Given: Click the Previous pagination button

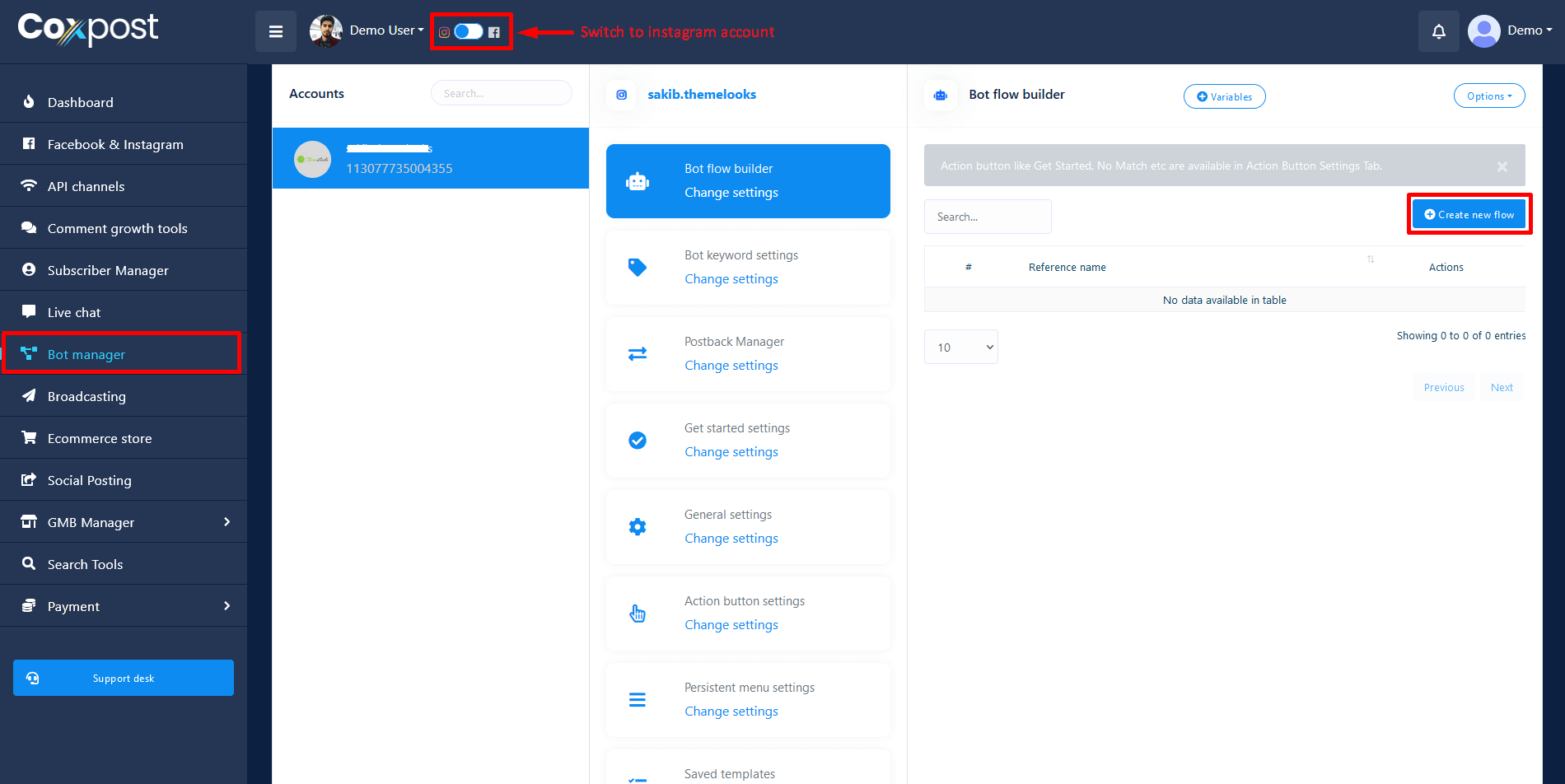Looking at the screenshot, I should (x=1444, y=387).
